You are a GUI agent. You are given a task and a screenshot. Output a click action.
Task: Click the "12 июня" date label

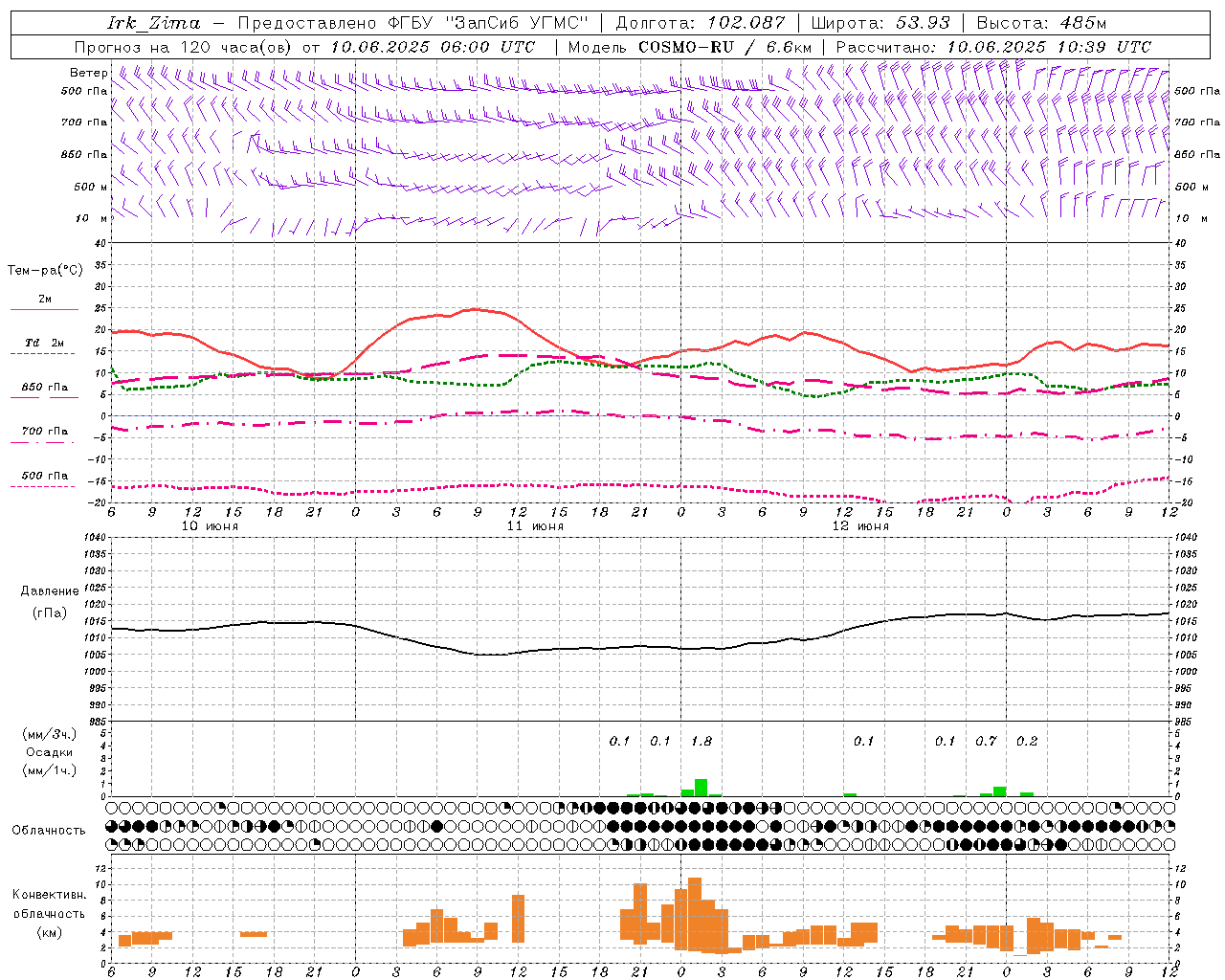[860, 526]
